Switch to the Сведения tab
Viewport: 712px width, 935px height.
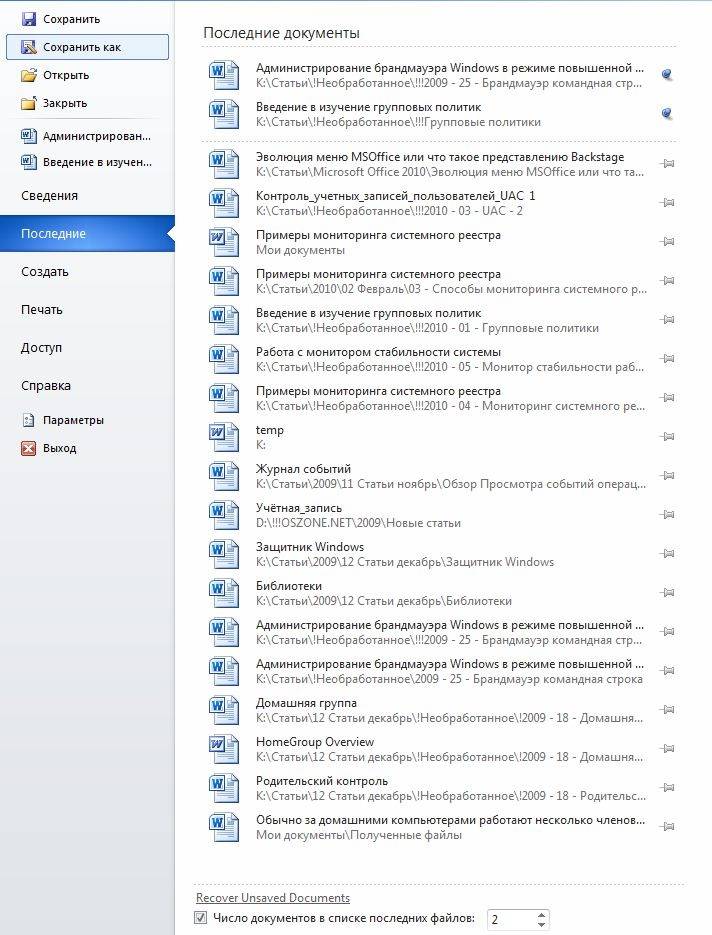[x=49, y=196]
